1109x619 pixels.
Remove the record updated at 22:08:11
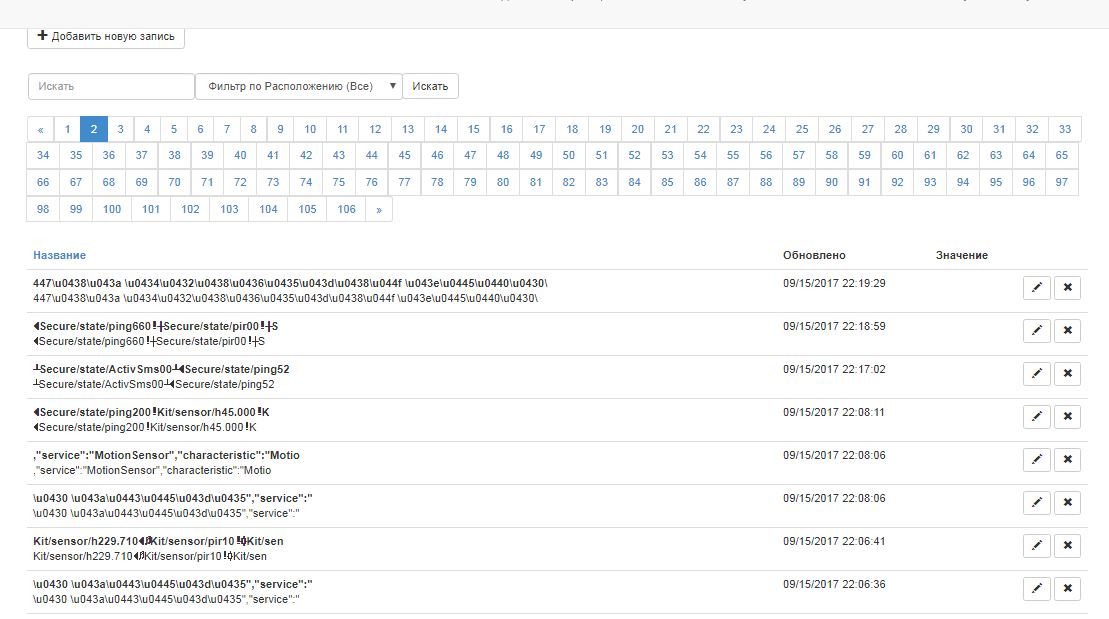pyautogui.click(x=1067, y=417)
